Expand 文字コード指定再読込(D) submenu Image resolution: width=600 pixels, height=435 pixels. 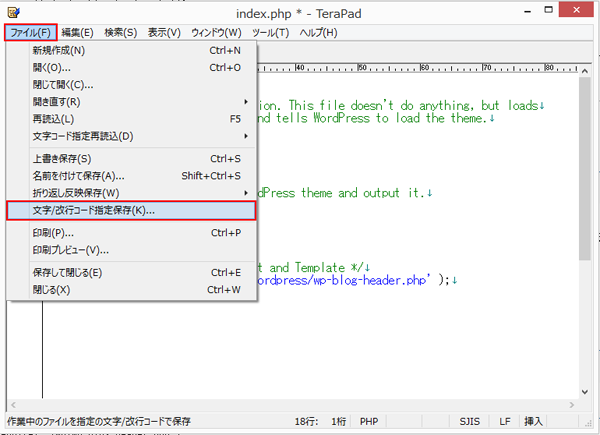(131, 137)
